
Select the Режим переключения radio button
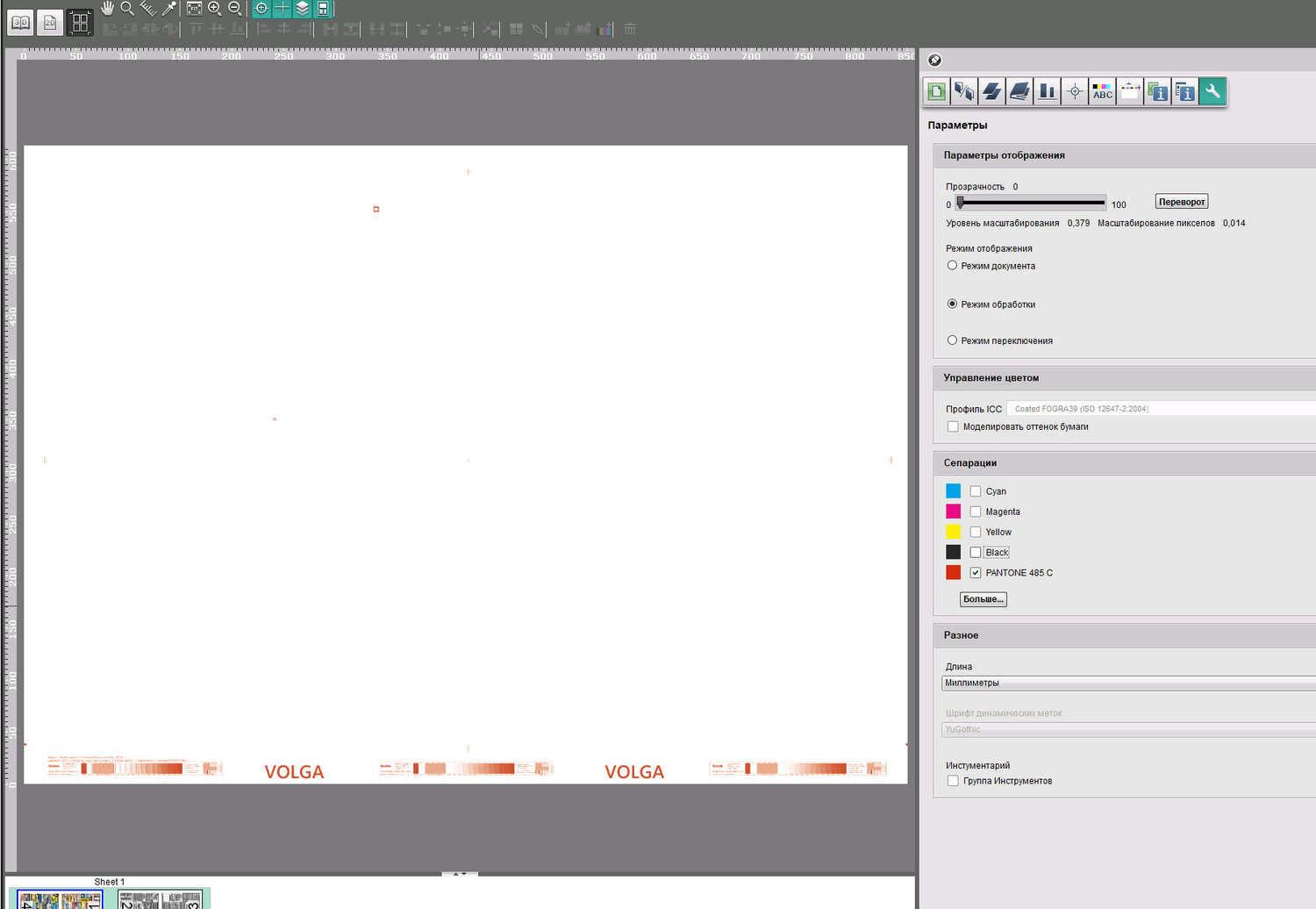pyautogui.click(x=952, y=340)
